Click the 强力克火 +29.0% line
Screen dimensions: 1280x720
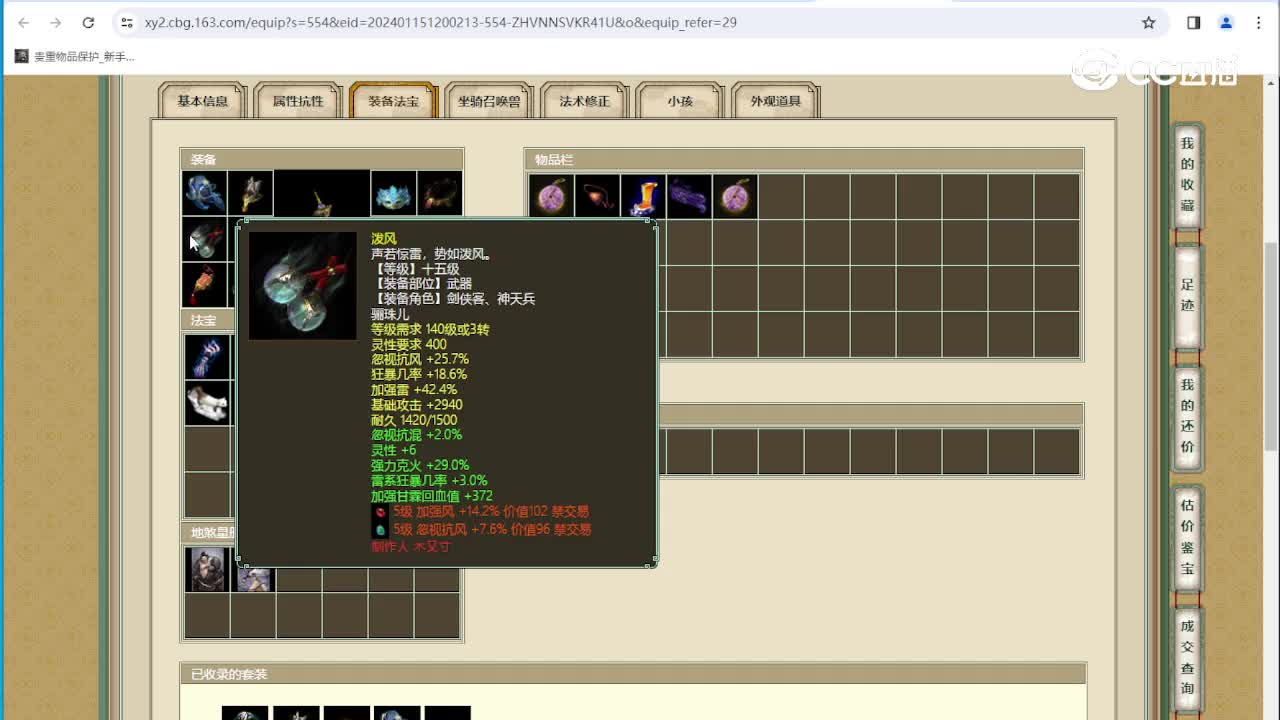pyautogui.click(x=420, y=465)
